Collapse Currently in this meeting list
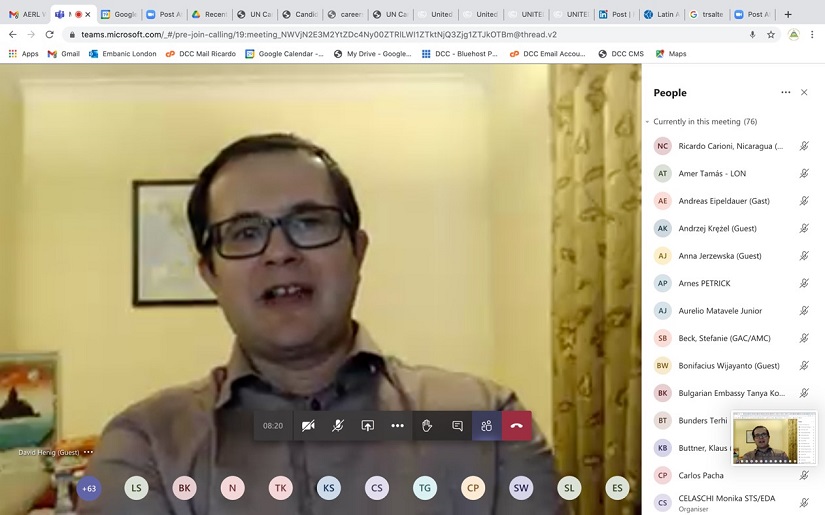Image resolution: width=825 pixels, height=515 pixels. 647,122
